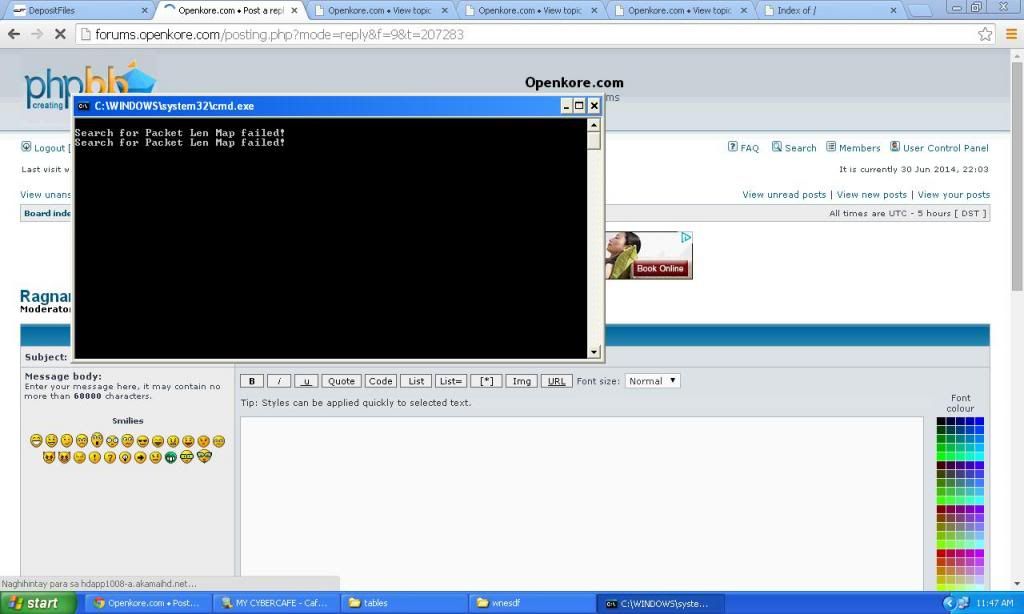This screenshot has height=614, width=1024.
Task: Insert the sunglasses cool smiley
Action: [x=142, y=441]
